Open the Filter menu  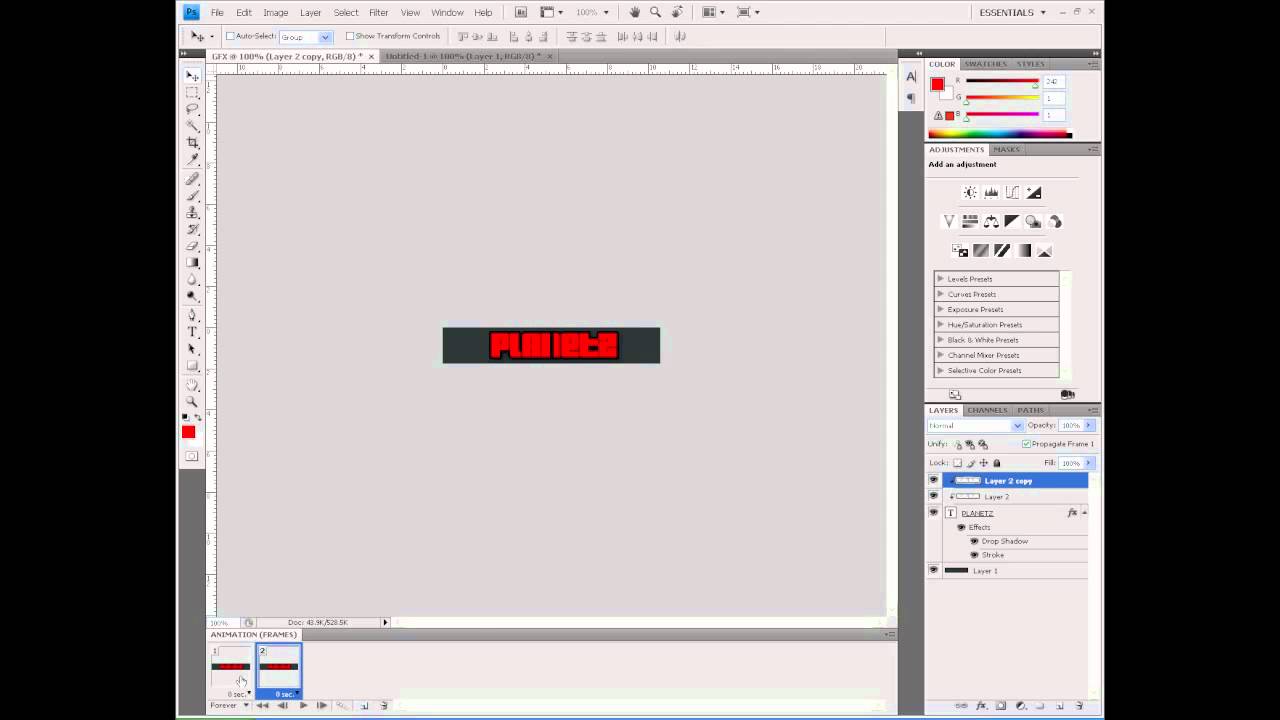tap(378, 12)
